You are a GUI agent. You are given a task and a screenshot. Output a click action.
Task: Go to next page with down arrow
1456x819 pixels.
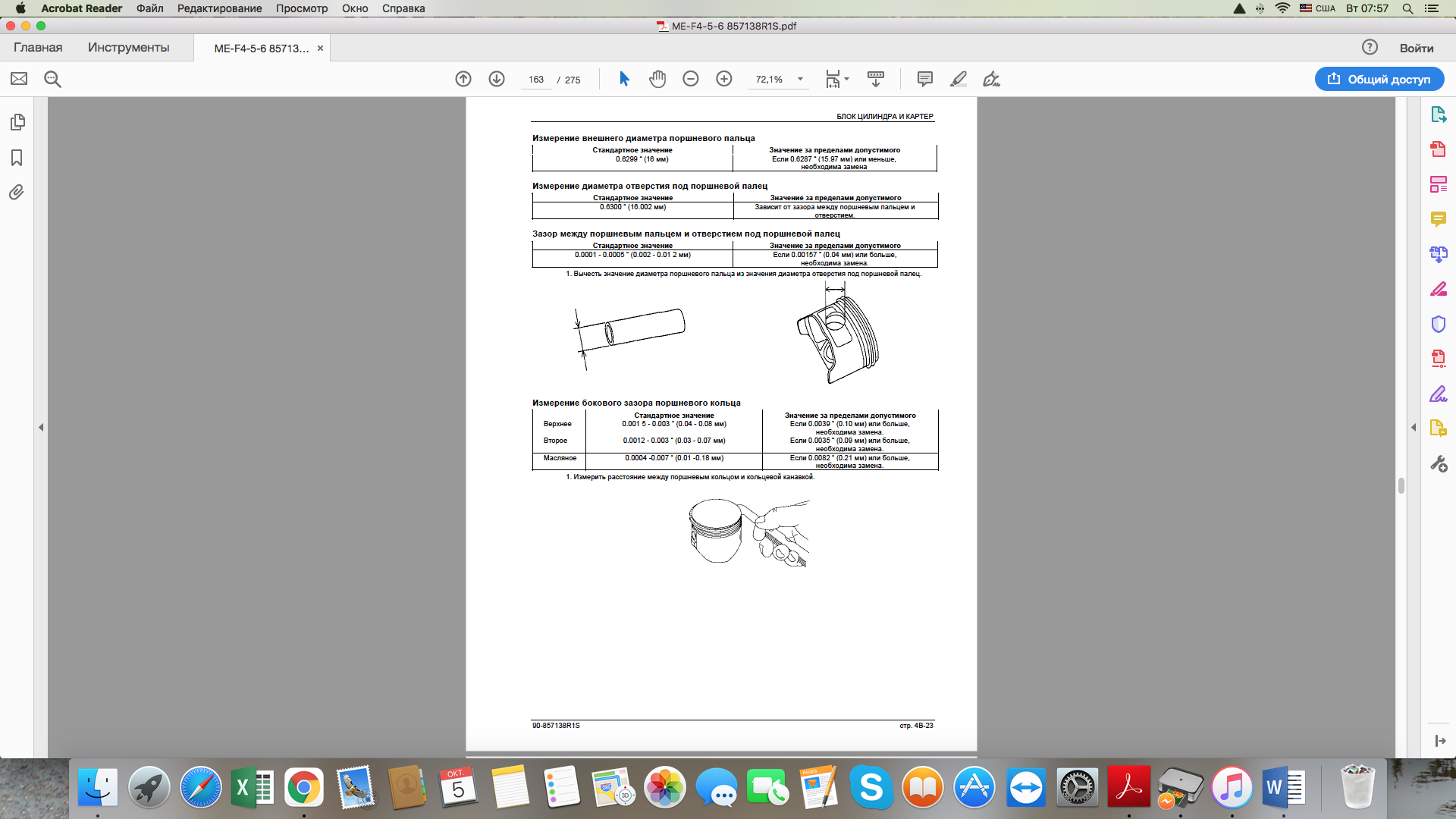(x=497, y=79)
